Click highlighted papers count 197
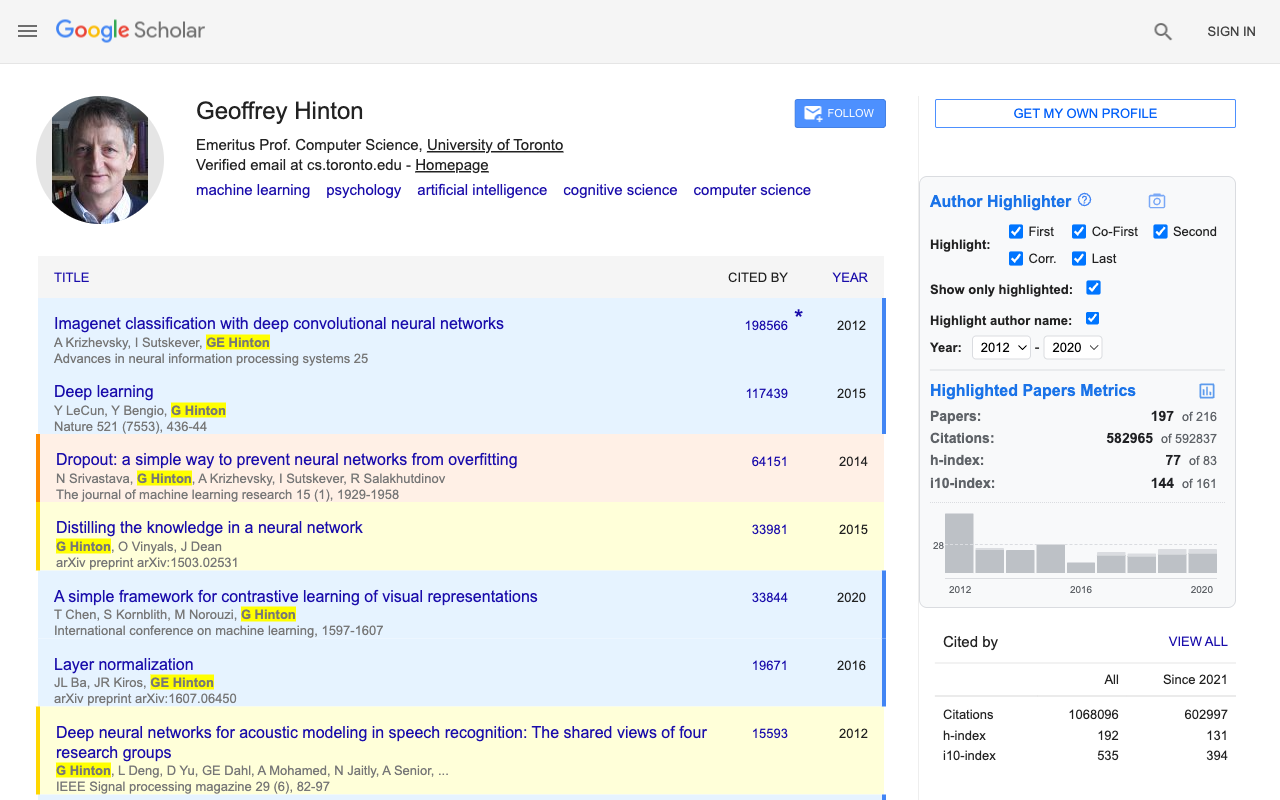This screenshot has width=1280, height=800. pyautogui.click(x=1162, y=416)
